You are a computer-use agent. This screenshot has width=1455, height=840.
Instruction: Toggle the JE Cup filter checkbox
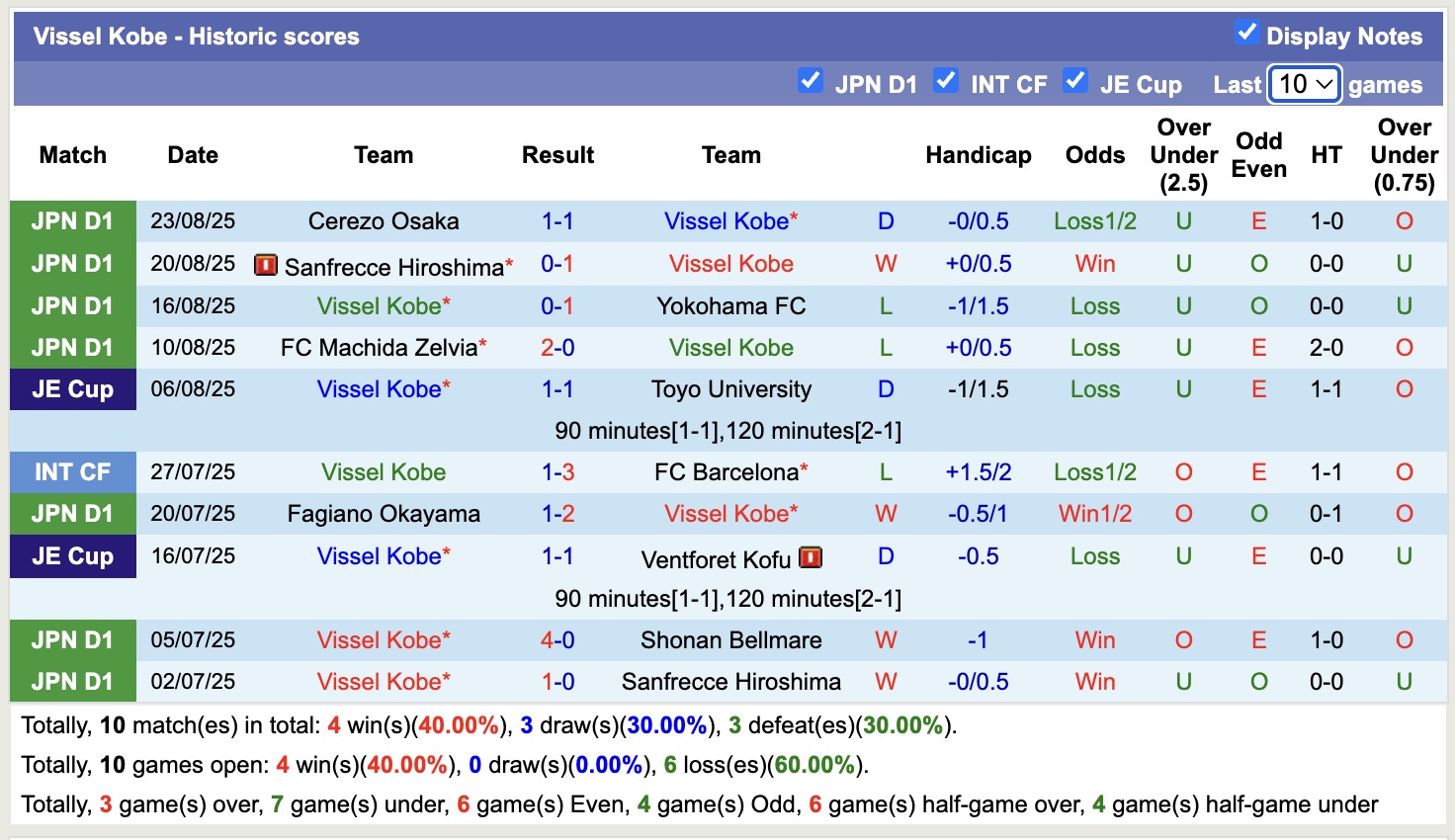pos(1075,82)
